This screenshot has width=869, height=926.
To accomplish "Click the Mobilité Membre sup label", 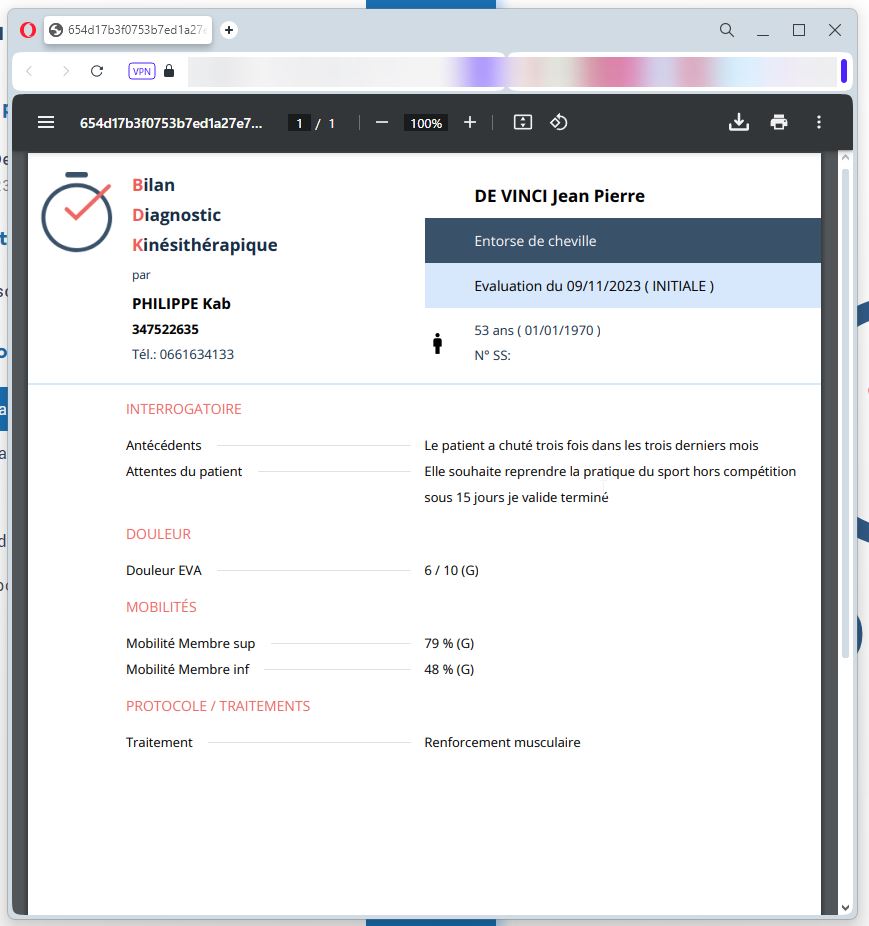I will tap(190, 643).
